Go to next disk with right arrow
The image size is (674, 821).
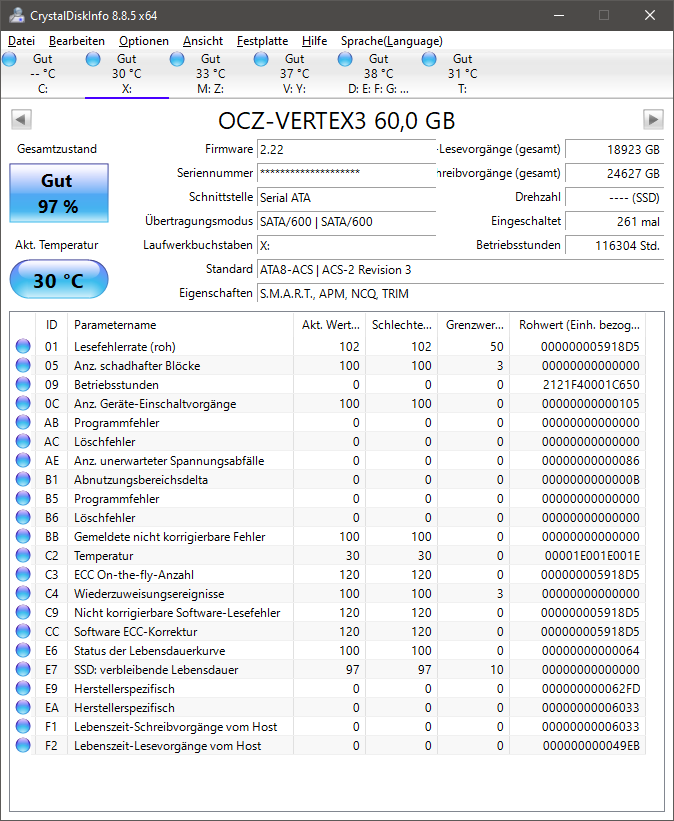pos(653,119)
